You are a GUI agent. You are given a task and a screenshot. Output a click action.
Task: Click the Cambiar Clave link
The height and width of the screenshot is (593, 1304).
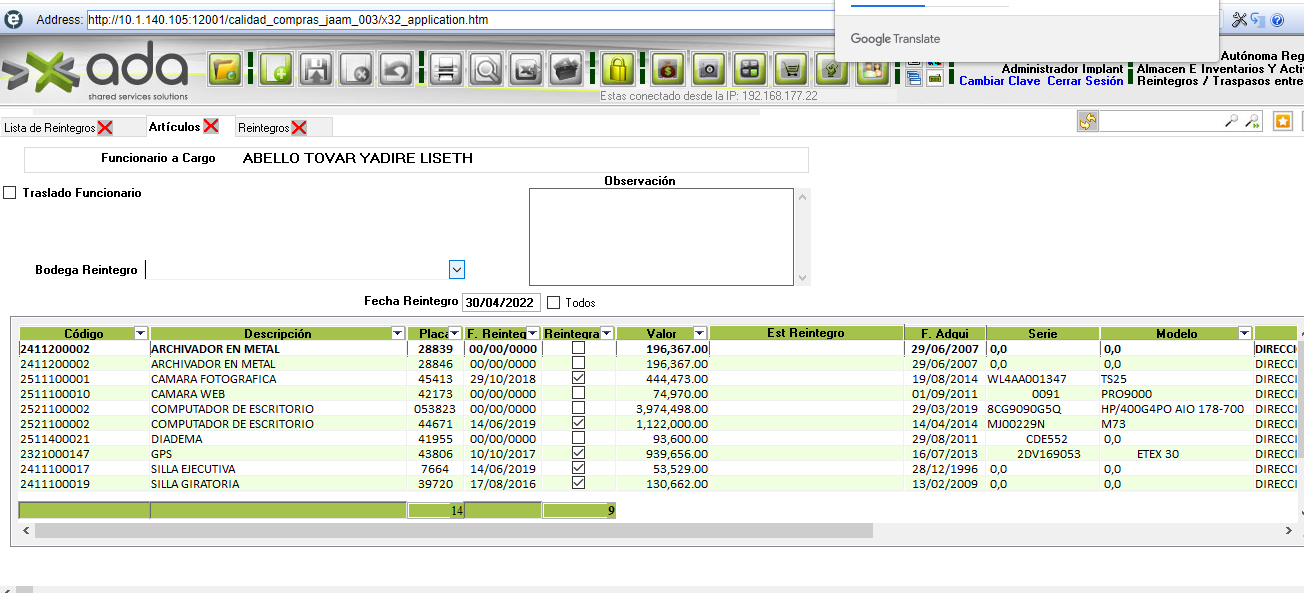pyautogui.click(x=999, y=81)
